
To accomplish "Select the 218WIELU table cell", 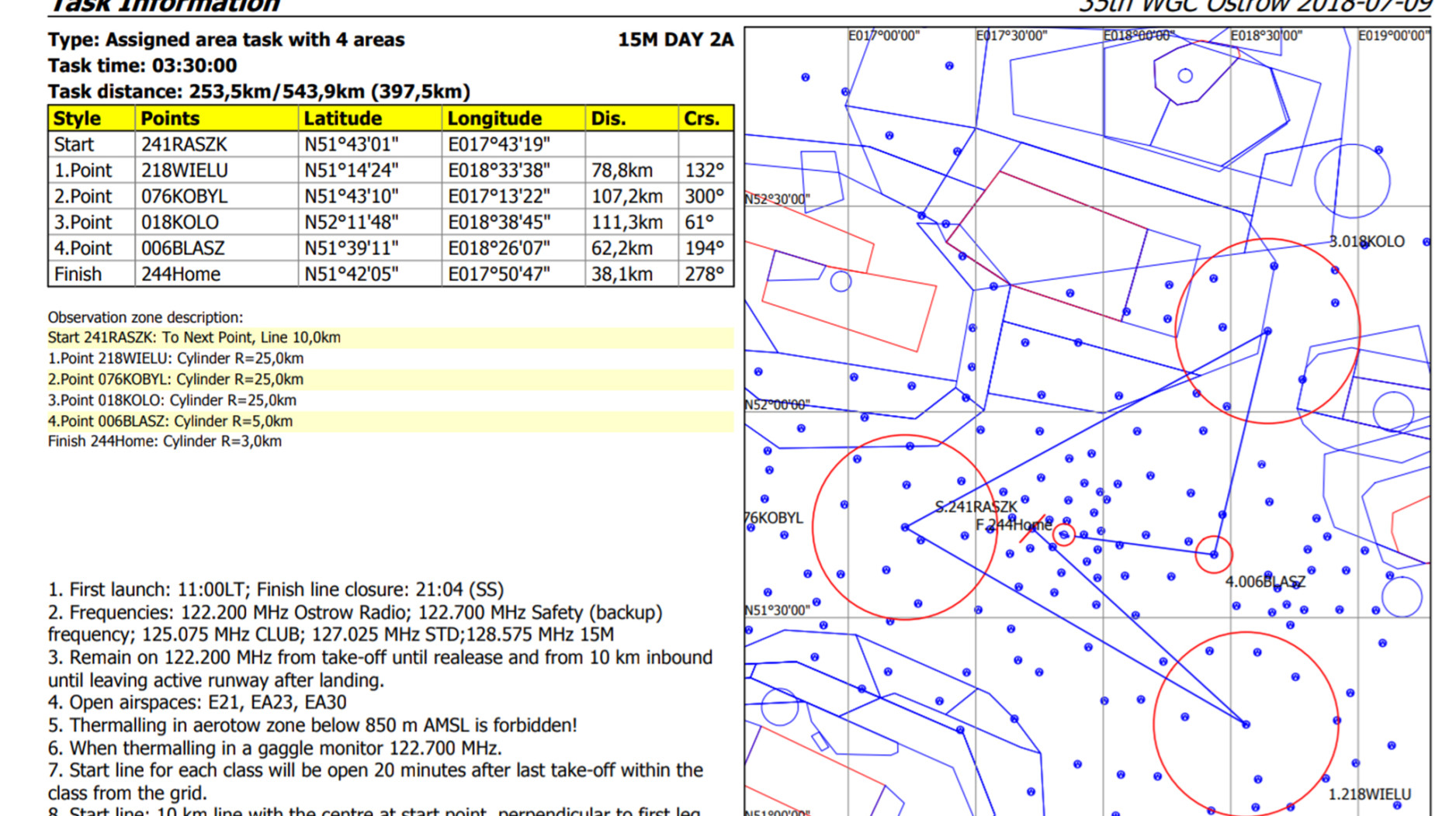I will click(184, 171).
